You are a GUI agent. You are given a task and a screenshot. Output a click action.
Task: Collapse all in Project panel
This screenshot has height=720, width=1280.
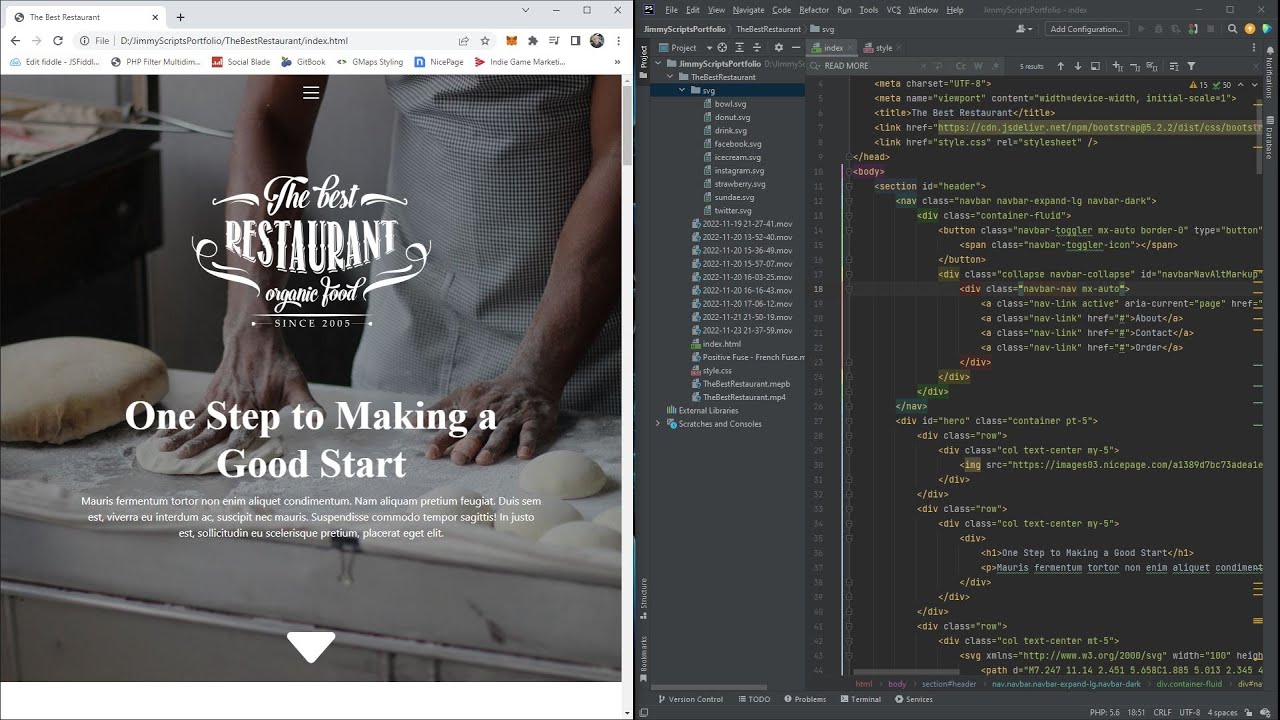757,47
